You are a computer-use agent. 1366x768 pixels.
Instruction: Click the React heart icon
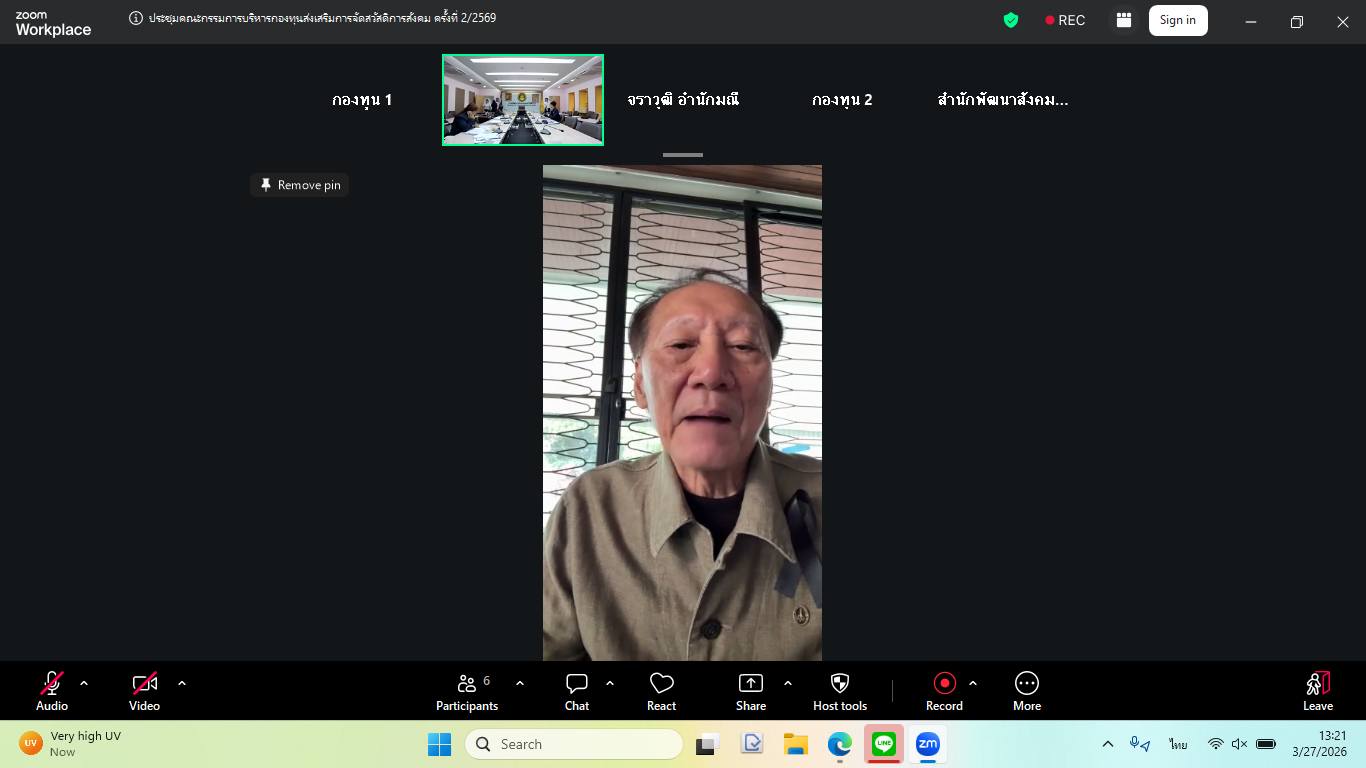point(661,692)
